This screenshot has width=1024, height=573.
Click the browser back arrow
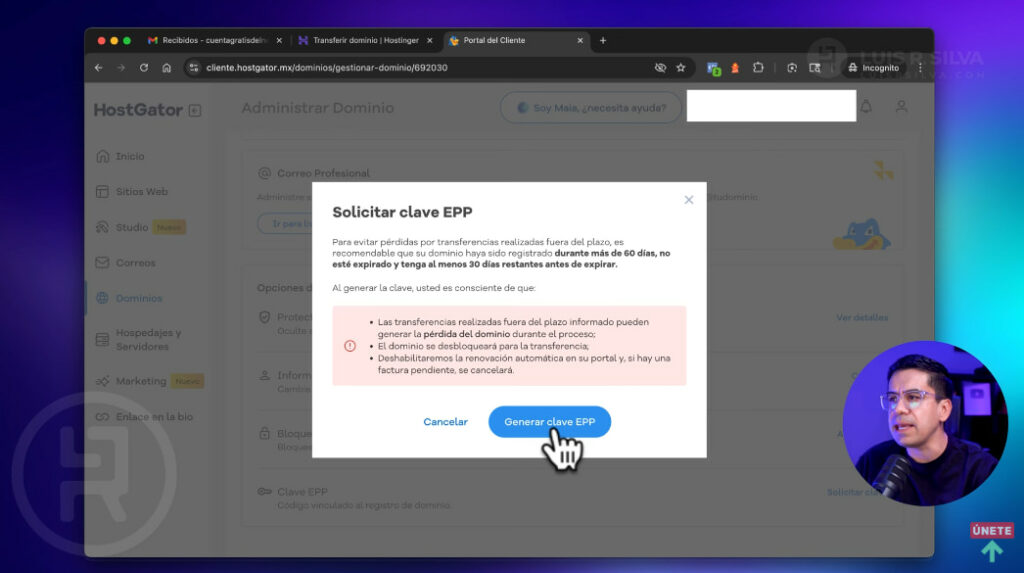[x=99, y=67]
